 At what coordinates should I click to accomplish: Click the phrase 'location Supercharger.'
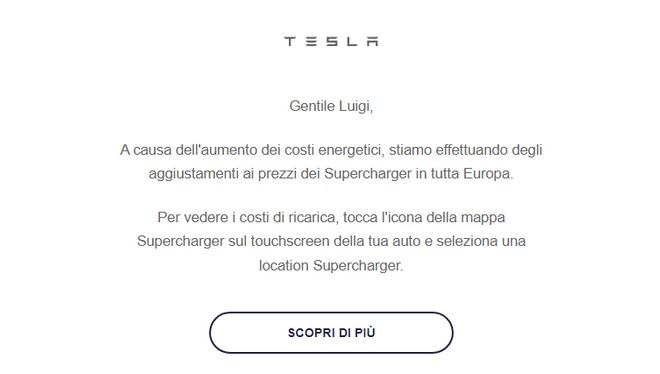pos(331,266)
